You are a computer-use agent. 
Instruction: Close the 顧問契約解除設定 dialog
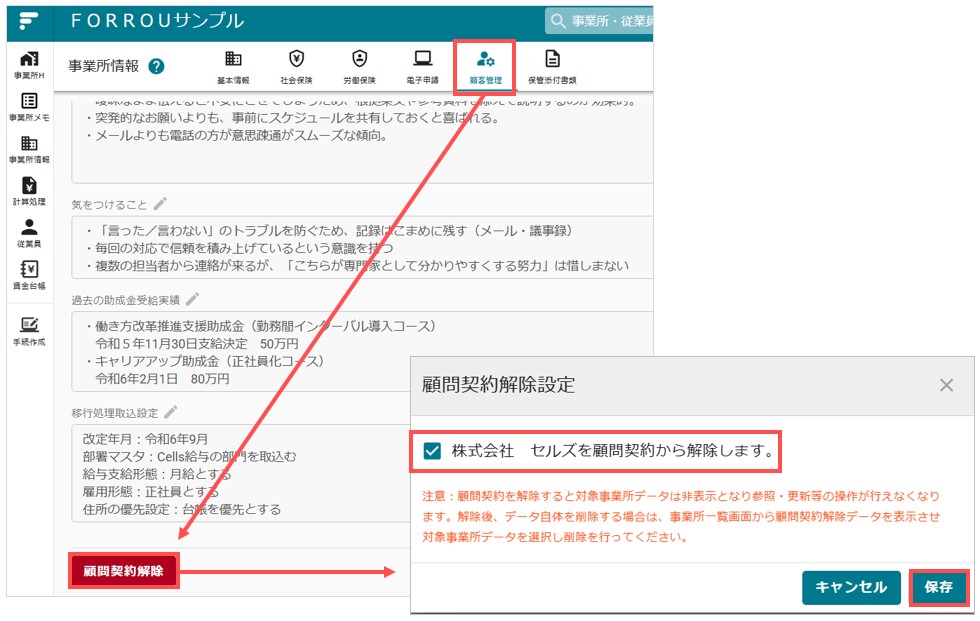[x=946, y=385]
